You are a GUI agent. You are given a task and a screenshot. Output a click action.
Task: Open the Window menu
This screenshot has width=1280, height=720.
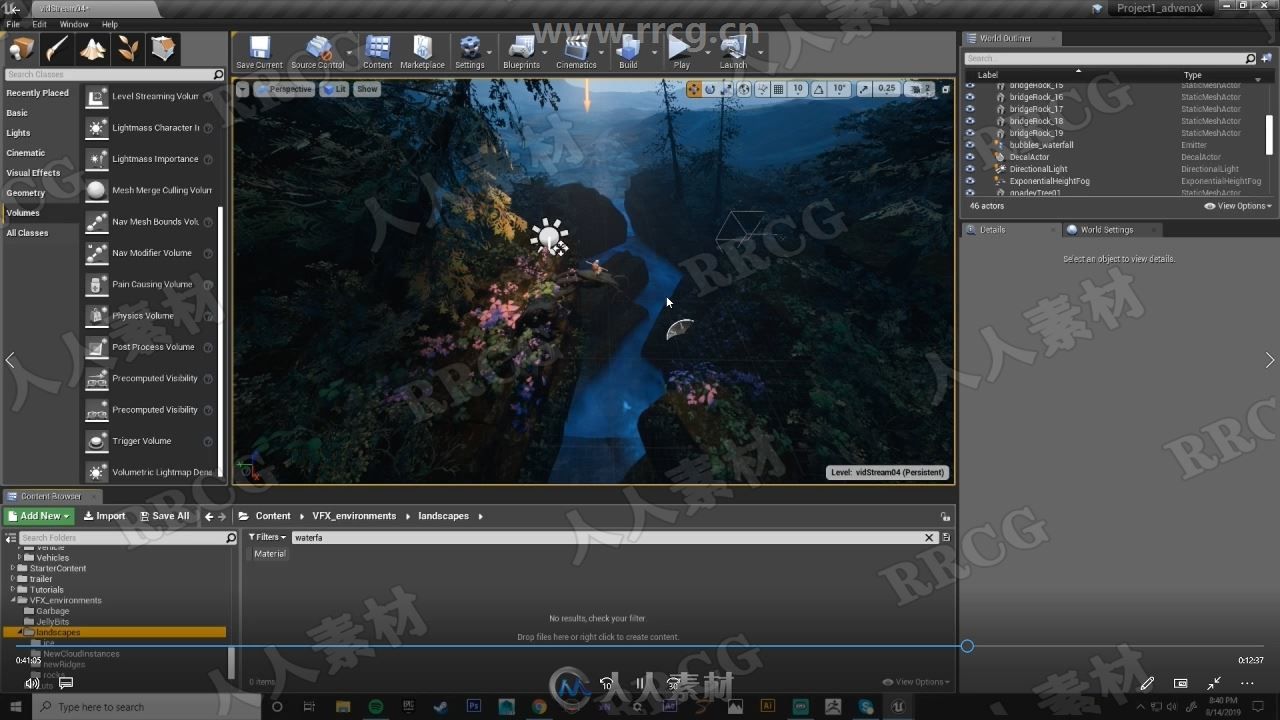(x=74, y=24)
